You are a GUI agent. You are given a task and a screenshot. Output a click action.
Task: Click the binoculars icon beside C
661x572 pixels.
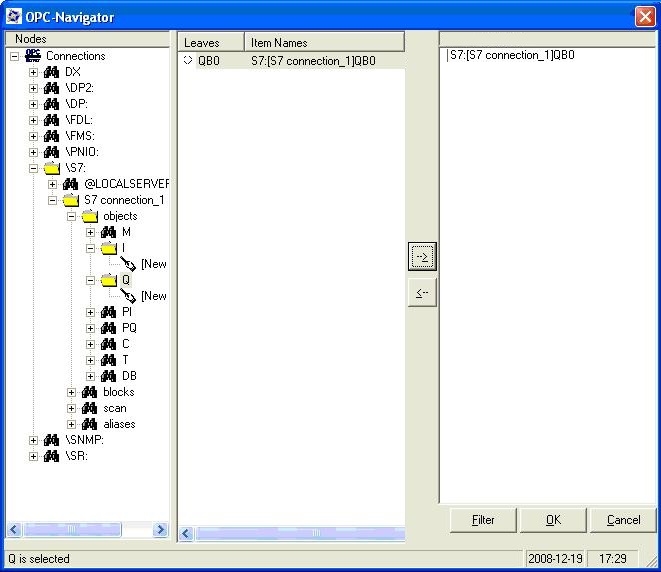point(108,344)
